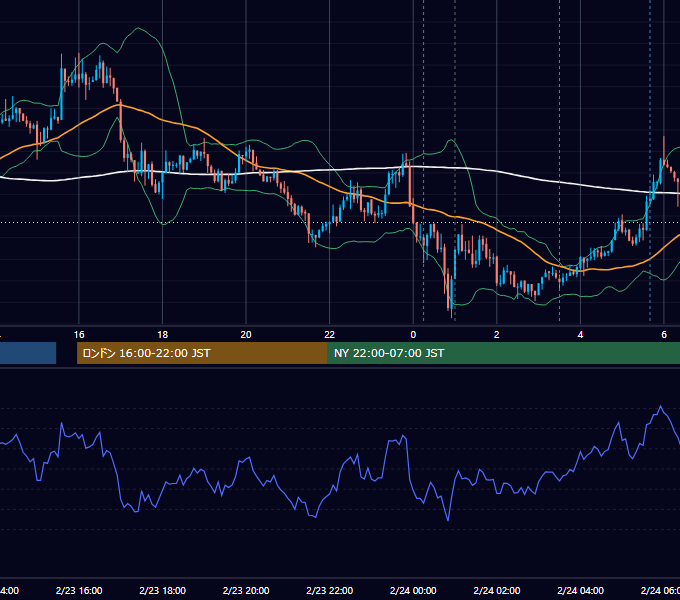680x600 pixels.
Task: Click the 2/23 20:00 date label
Action: pyautogui.click(x=246, y=590)
